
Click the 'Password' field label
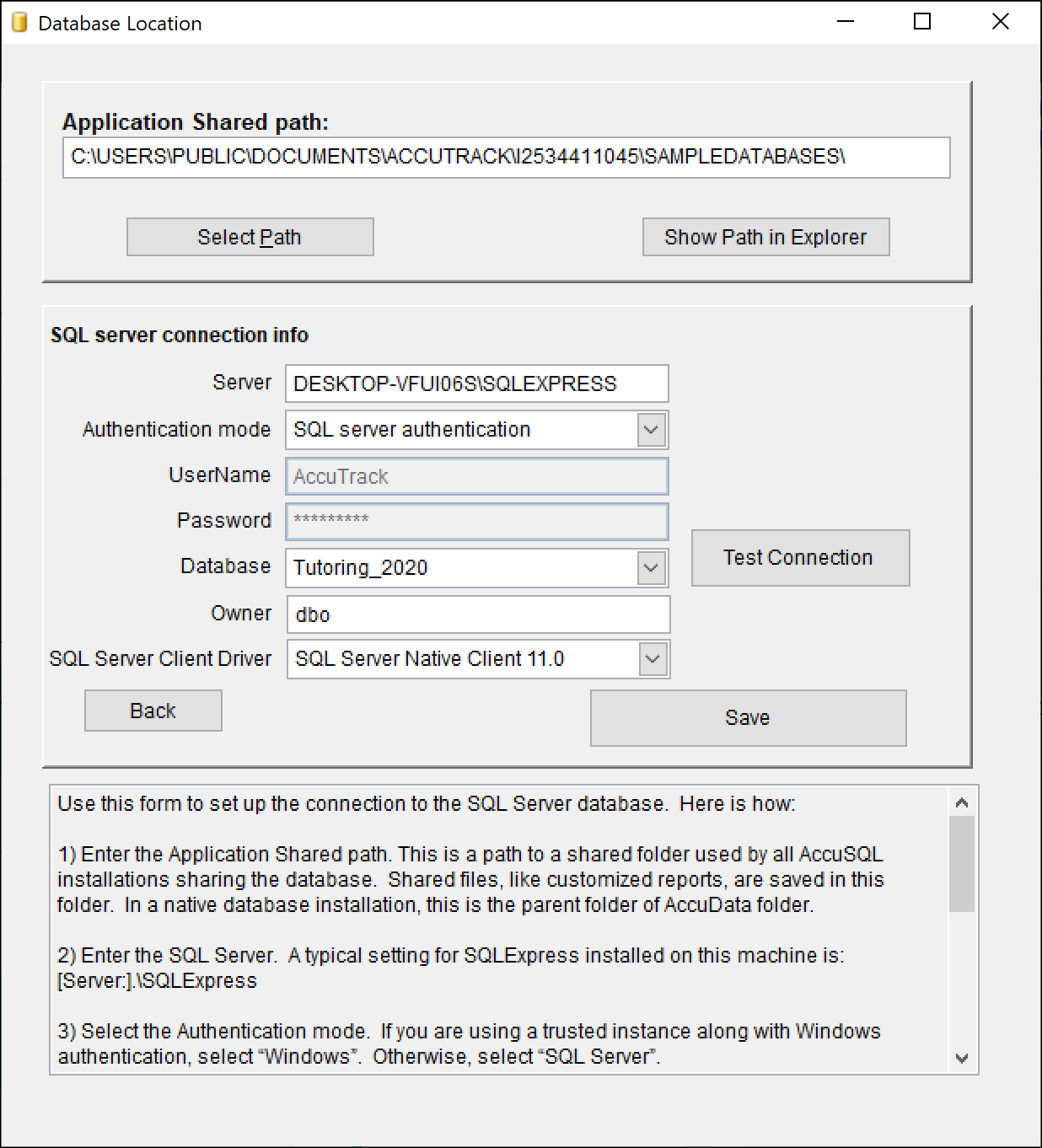(223, 520)
